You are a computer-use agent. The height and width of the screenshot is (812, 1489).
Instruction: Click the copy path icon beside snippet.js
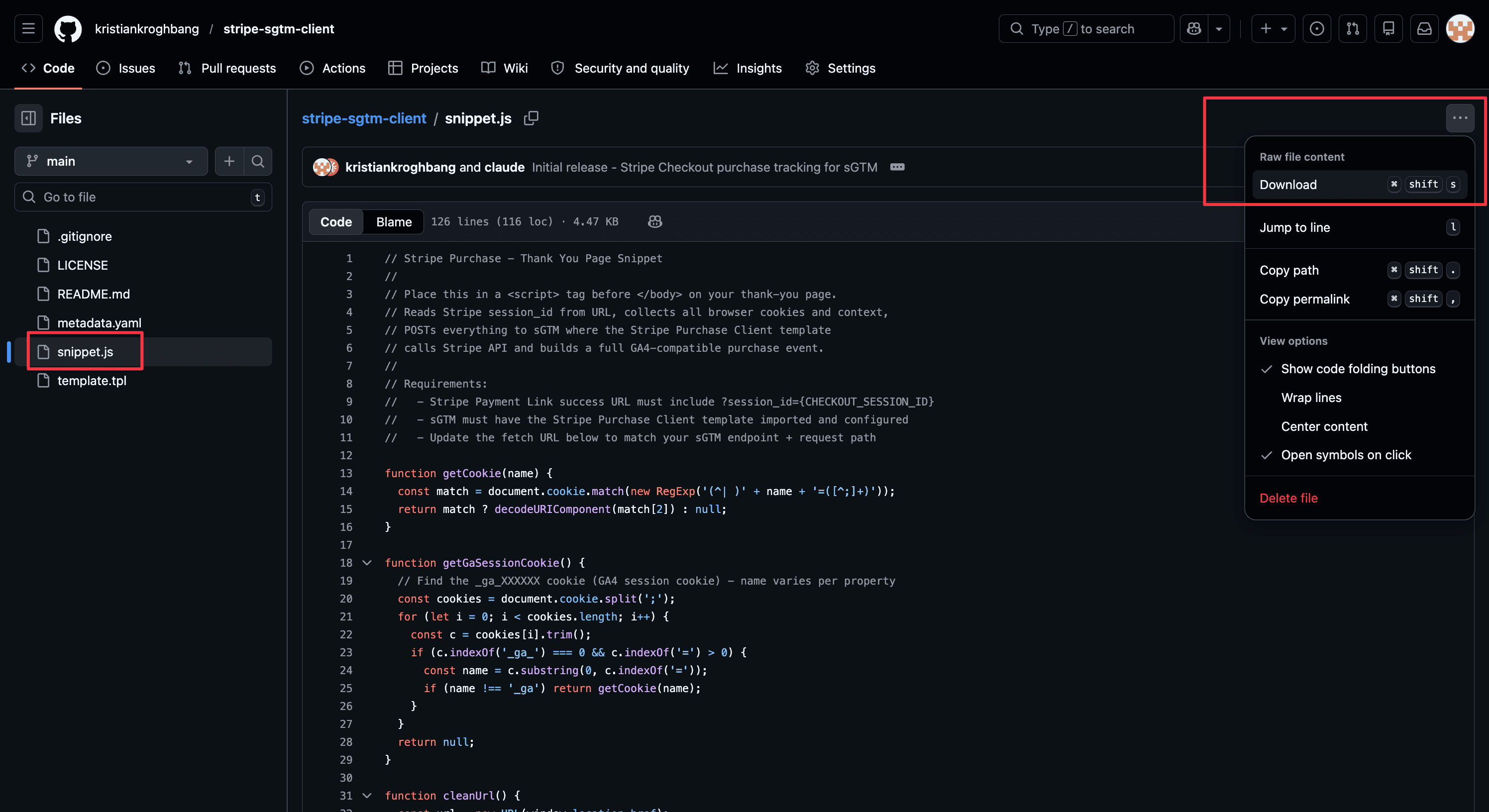(x=531, y=118)
